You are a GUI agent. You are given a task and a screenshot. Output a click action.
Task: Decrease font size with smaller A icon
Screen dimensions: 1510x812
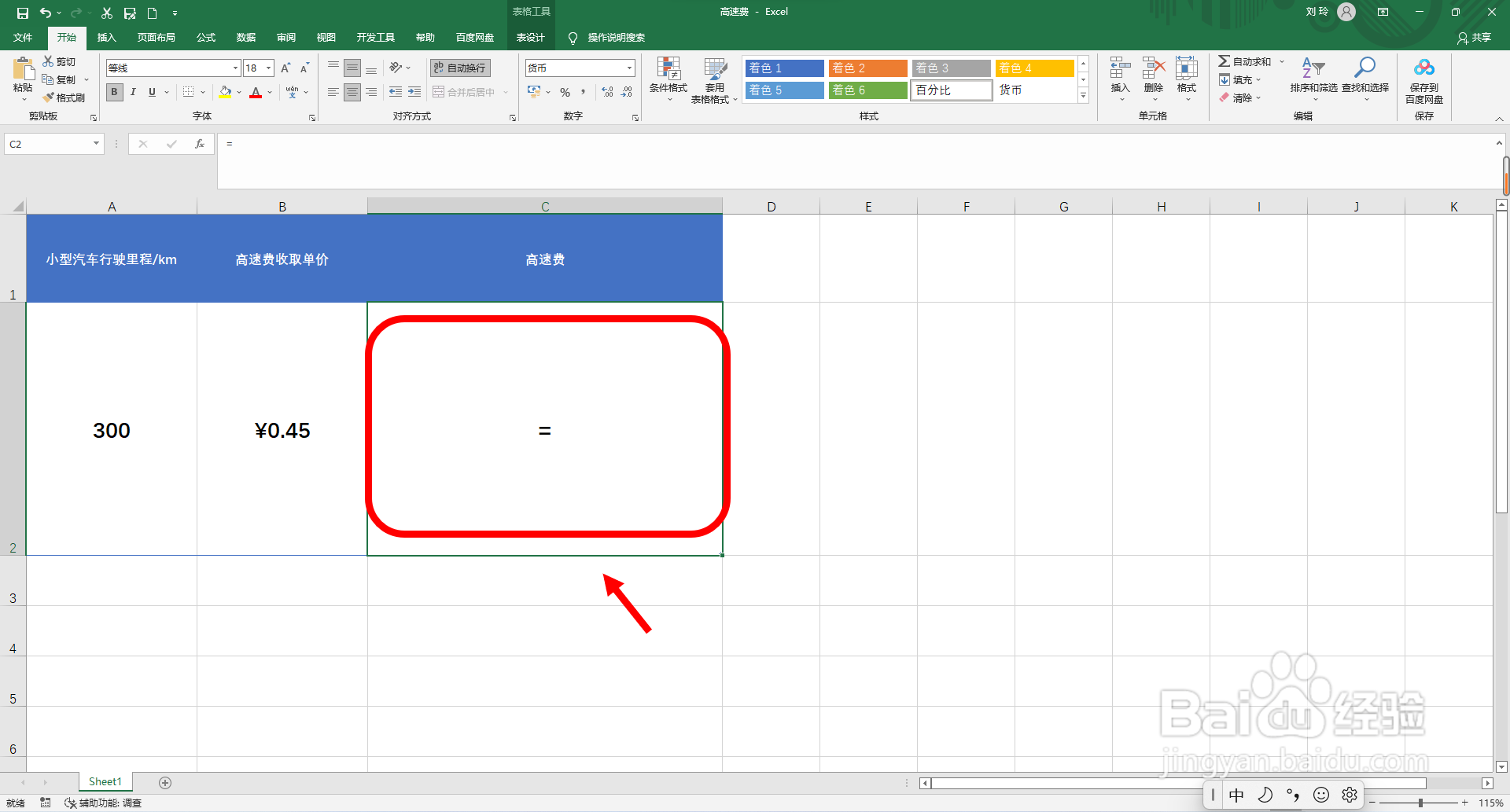[x=304, y=68]
